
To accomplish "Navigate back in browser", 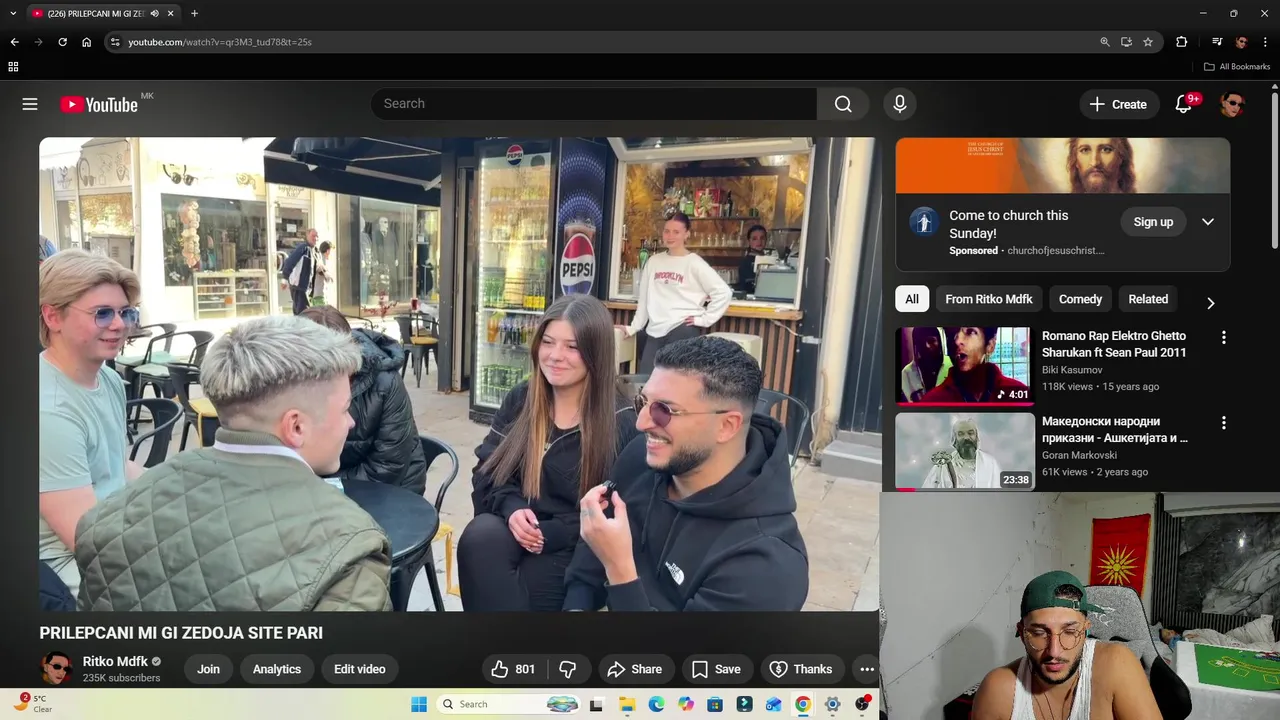I will (14, 42).
